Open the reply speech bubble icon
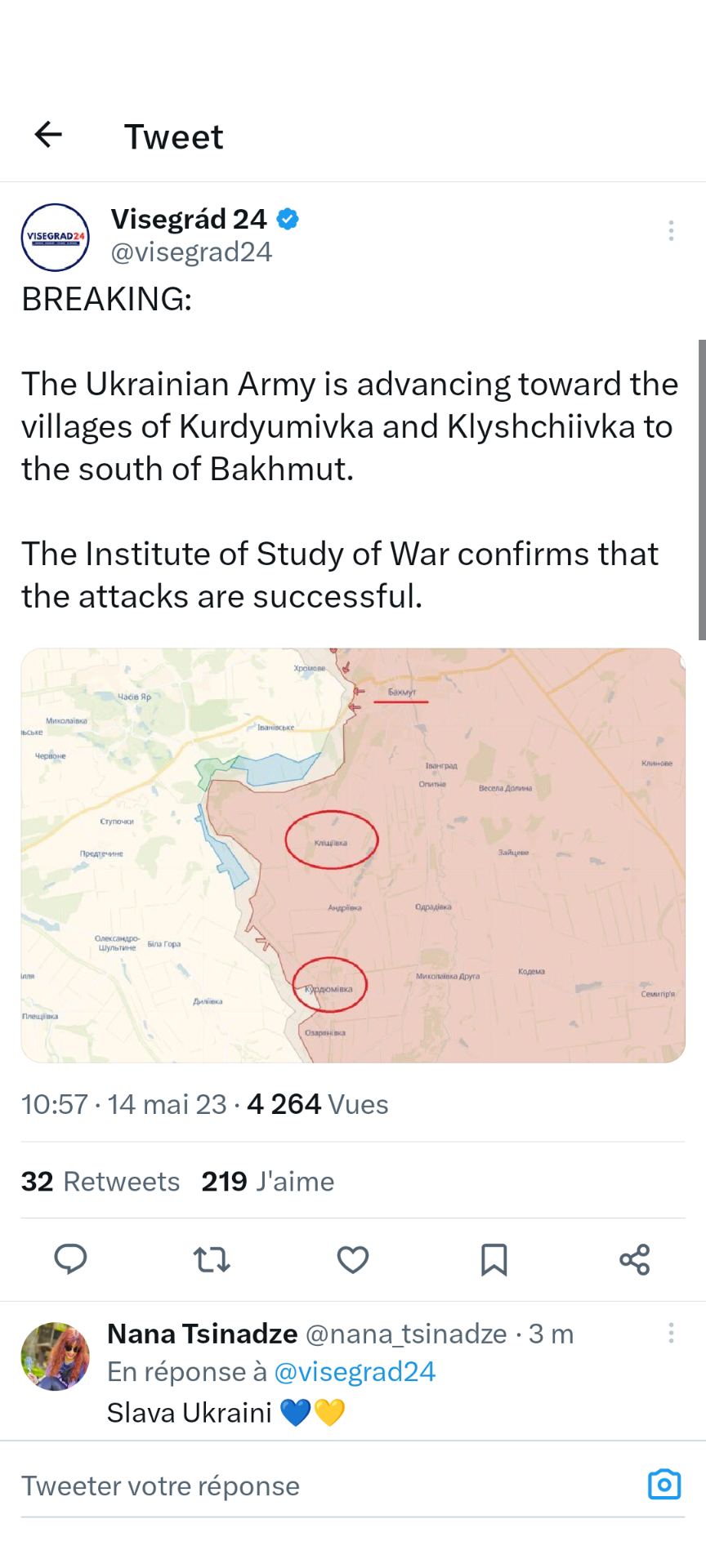The image size is (706, 1568). (70, 1259)
